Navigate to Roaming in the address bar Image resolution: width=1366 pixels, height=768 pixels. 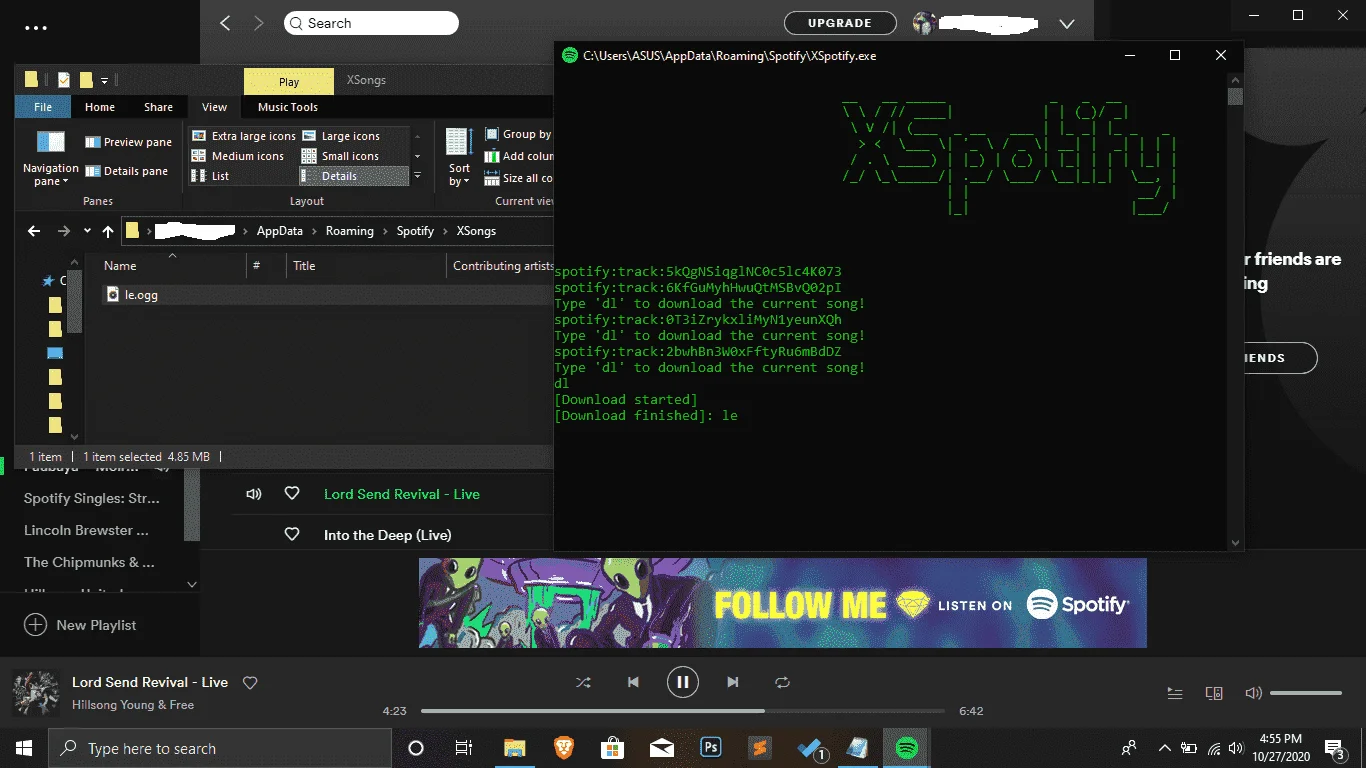(x=349, y=231)
